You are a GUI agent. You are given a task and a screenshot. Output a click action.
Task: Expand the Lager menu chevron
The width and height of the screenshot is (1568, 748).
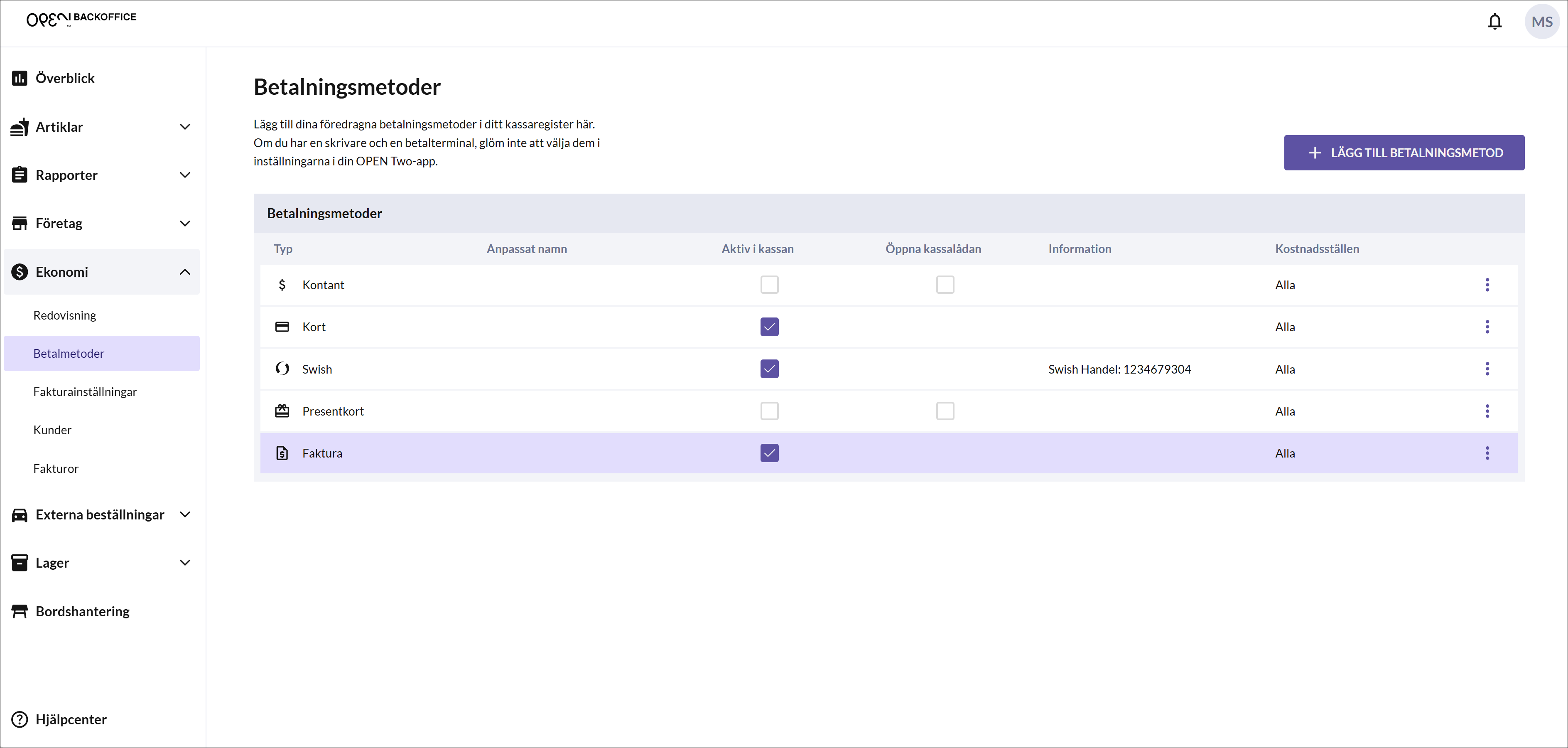(x=185, y=563)
